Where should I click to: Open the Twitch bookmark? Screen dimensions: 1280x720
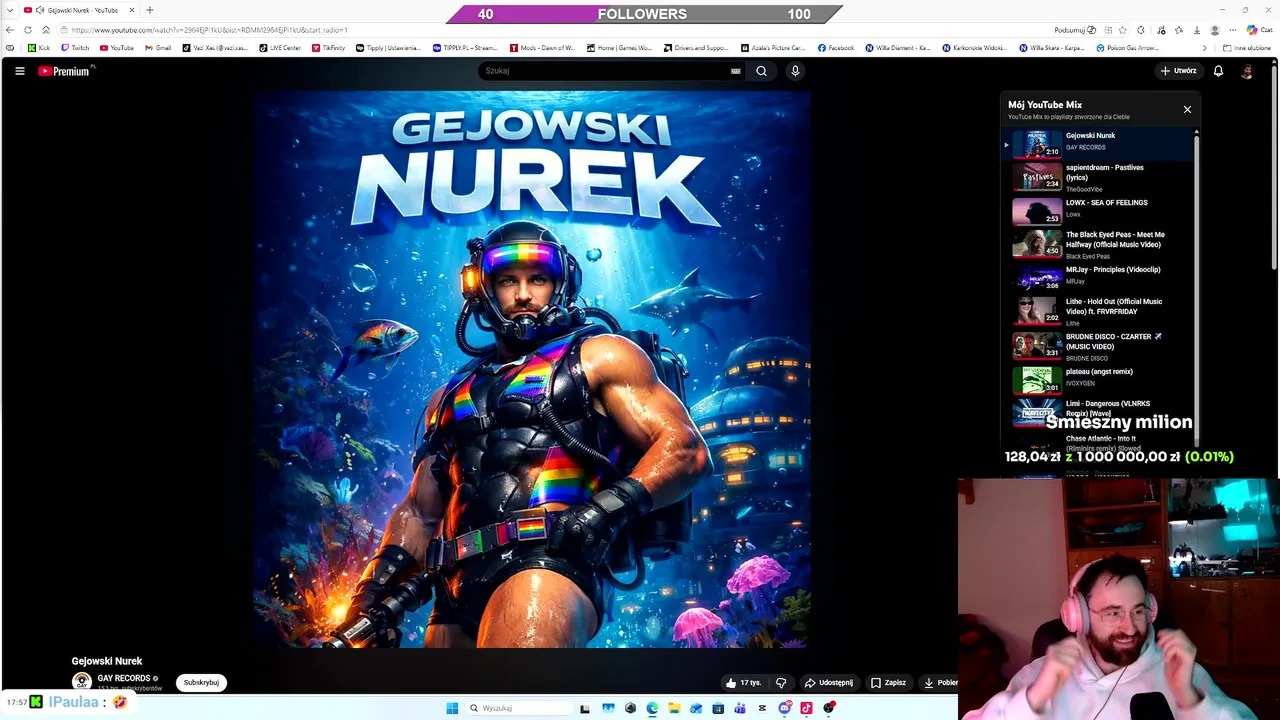click(75, 48)
